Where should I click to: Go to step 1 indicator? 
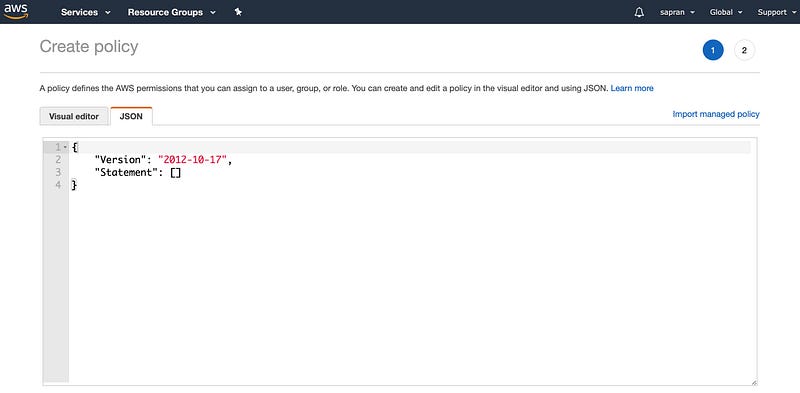pos(713,50)
